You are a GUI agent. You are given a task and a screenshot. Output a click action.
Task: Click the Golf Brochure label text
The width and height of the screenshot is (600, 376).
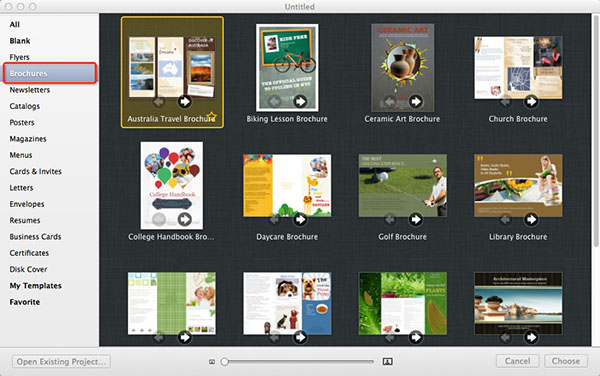pyautogui.click(x=403, y=237)
